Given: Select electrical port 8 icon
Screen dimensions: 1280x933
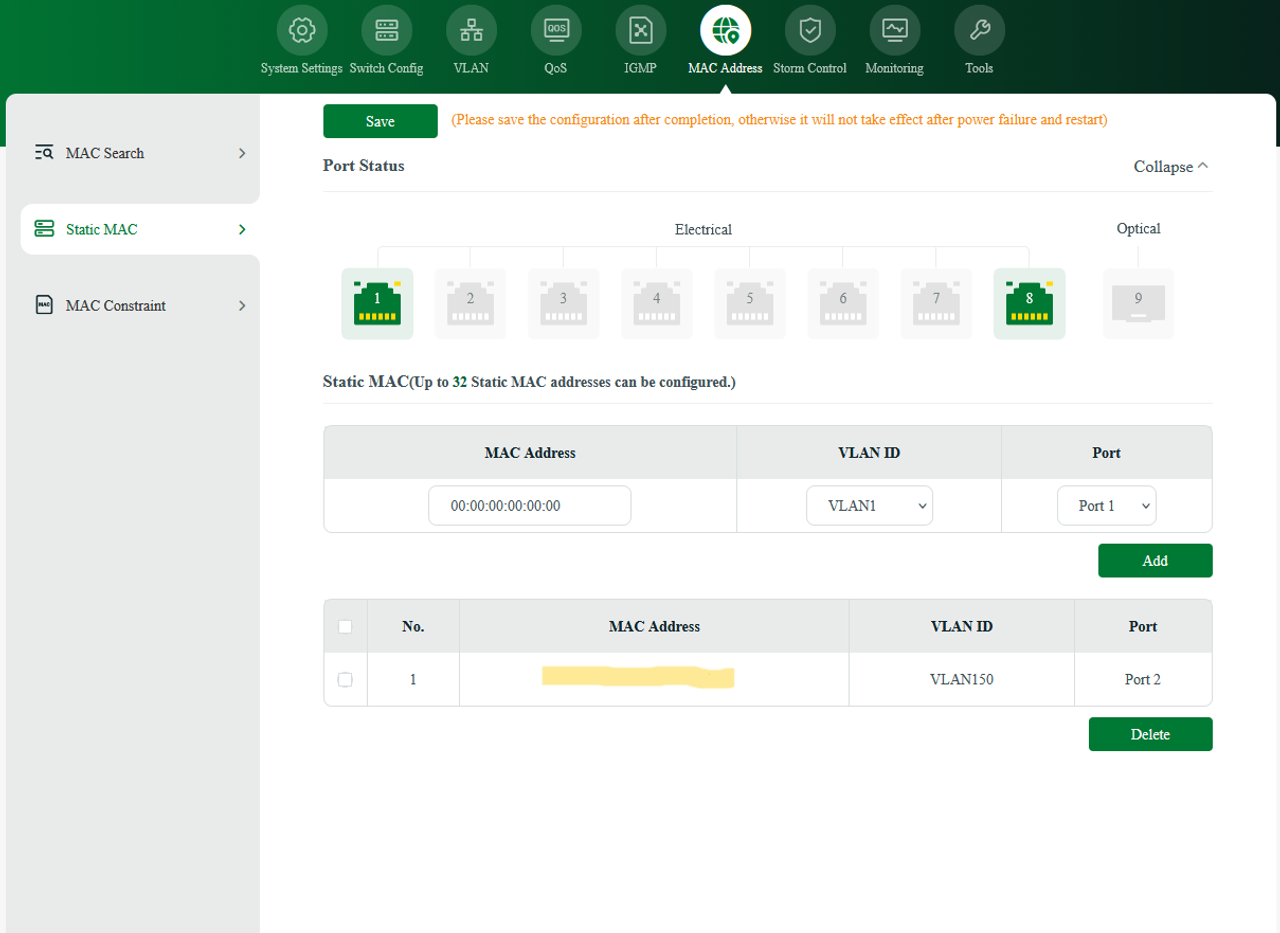Looking at the screenshot, I should pos(1029,303).
